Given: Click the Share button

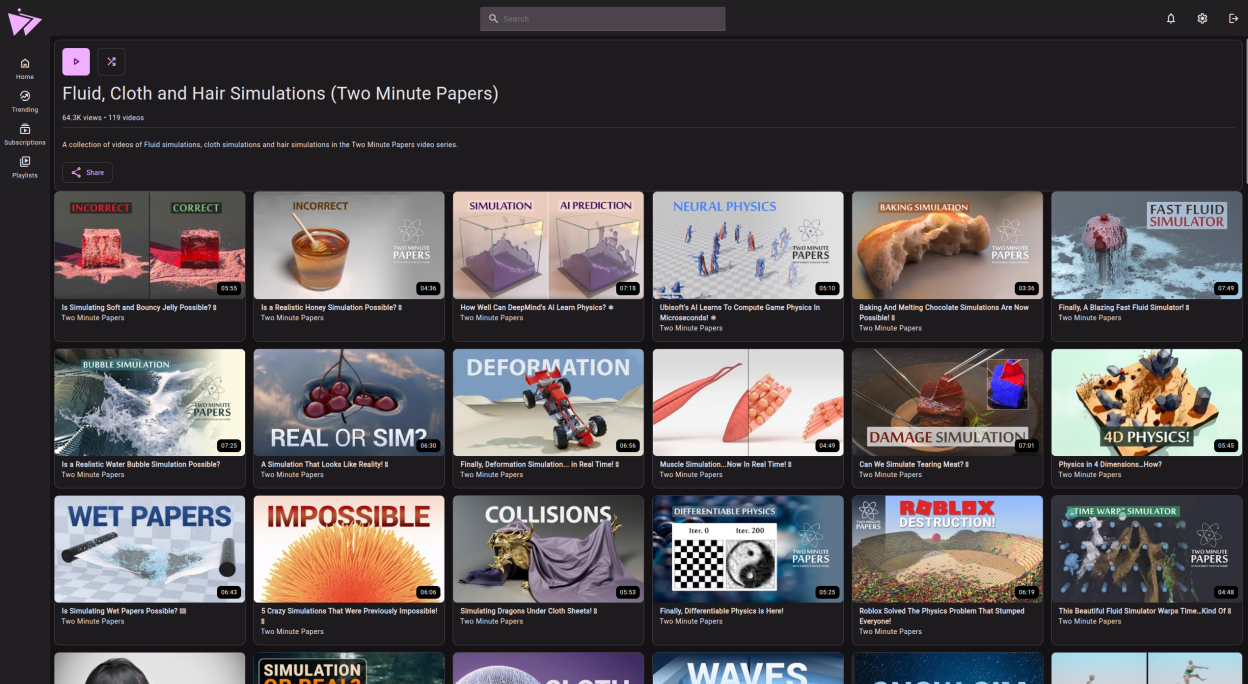Looking at the screenshot, I should pyautogui.click(x=87, y=172).
